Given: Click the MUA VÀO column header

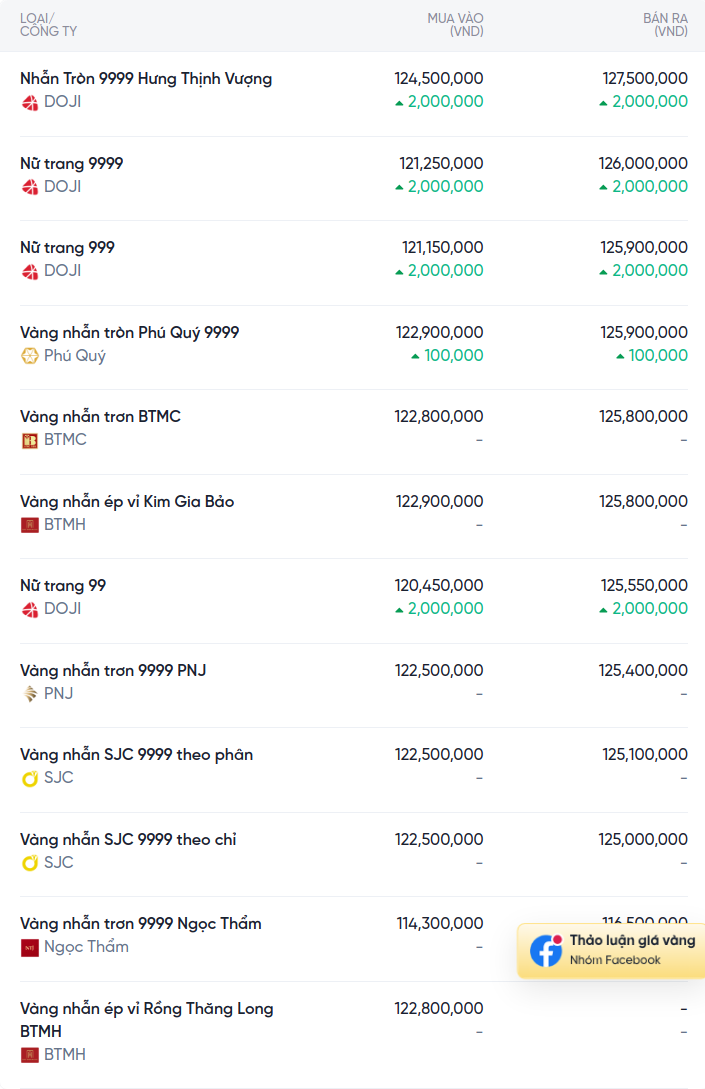Looking at the screenshot, I should (455, 25).
